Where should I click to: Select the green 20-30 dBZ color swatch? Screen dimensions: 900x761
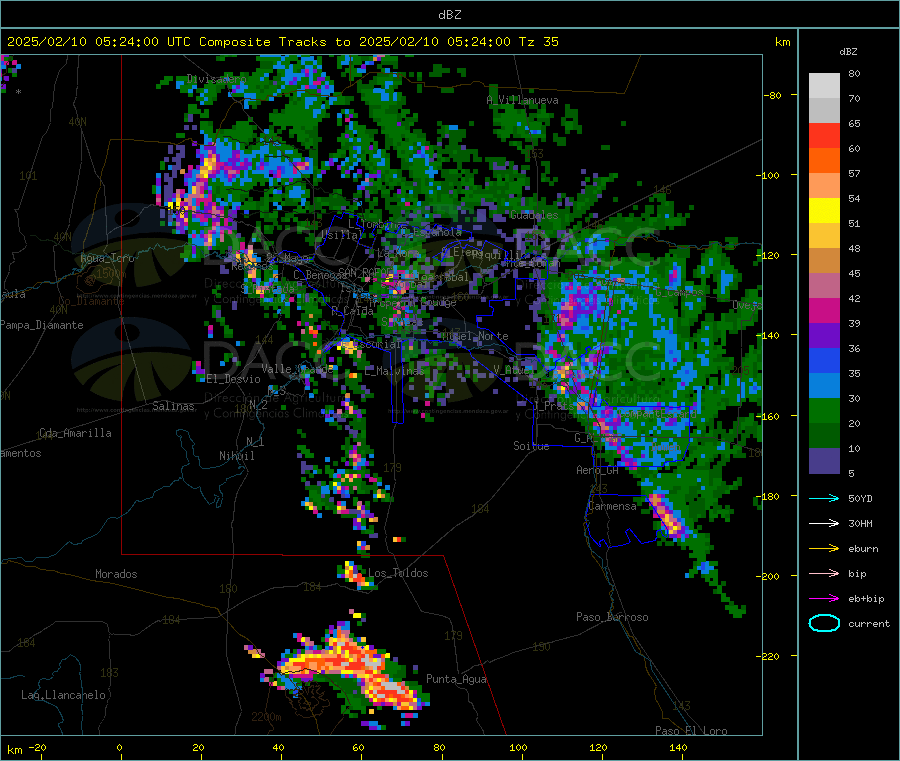point(824,411)
